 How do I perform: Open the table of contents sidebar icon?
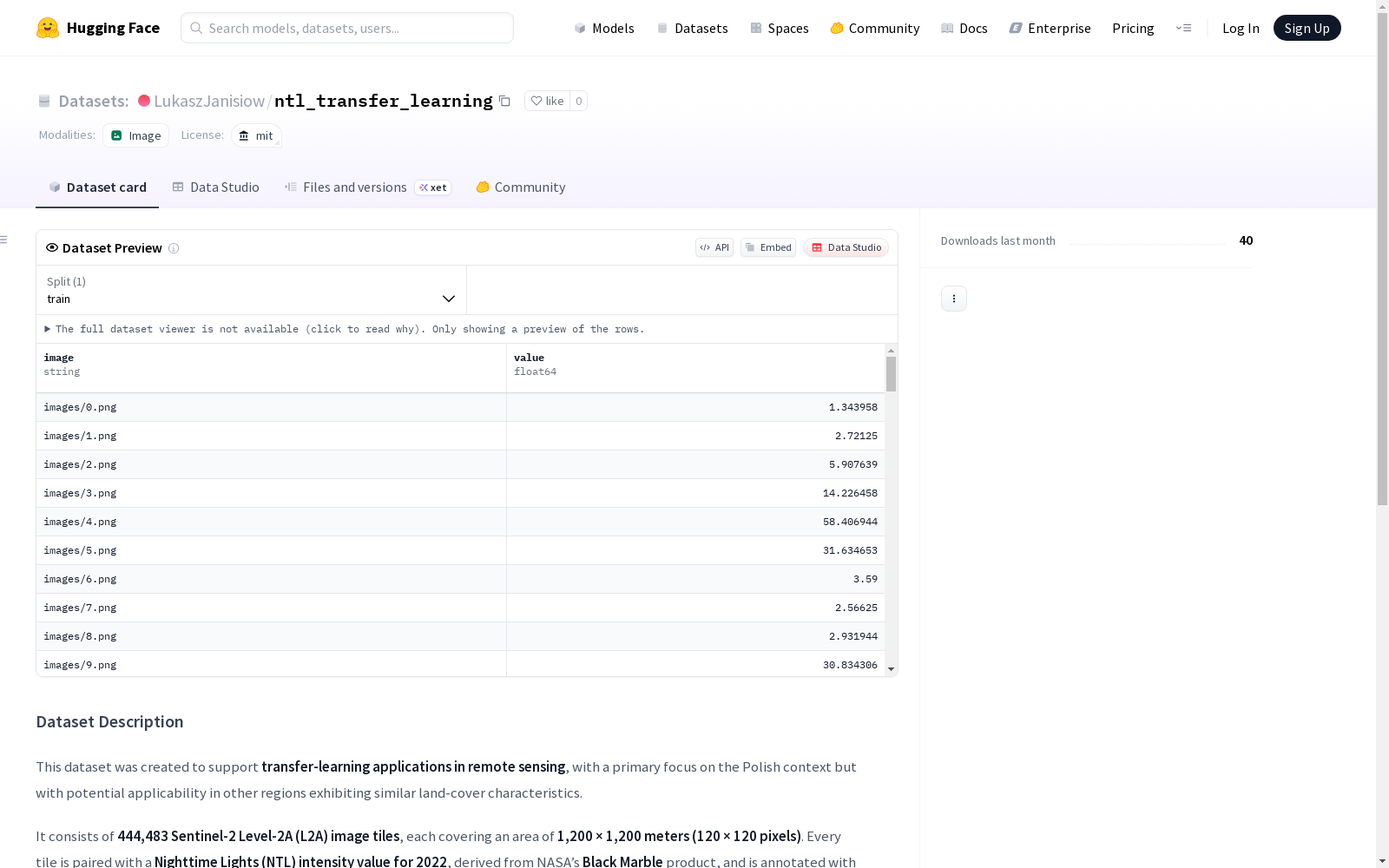(x=3, y=240)
